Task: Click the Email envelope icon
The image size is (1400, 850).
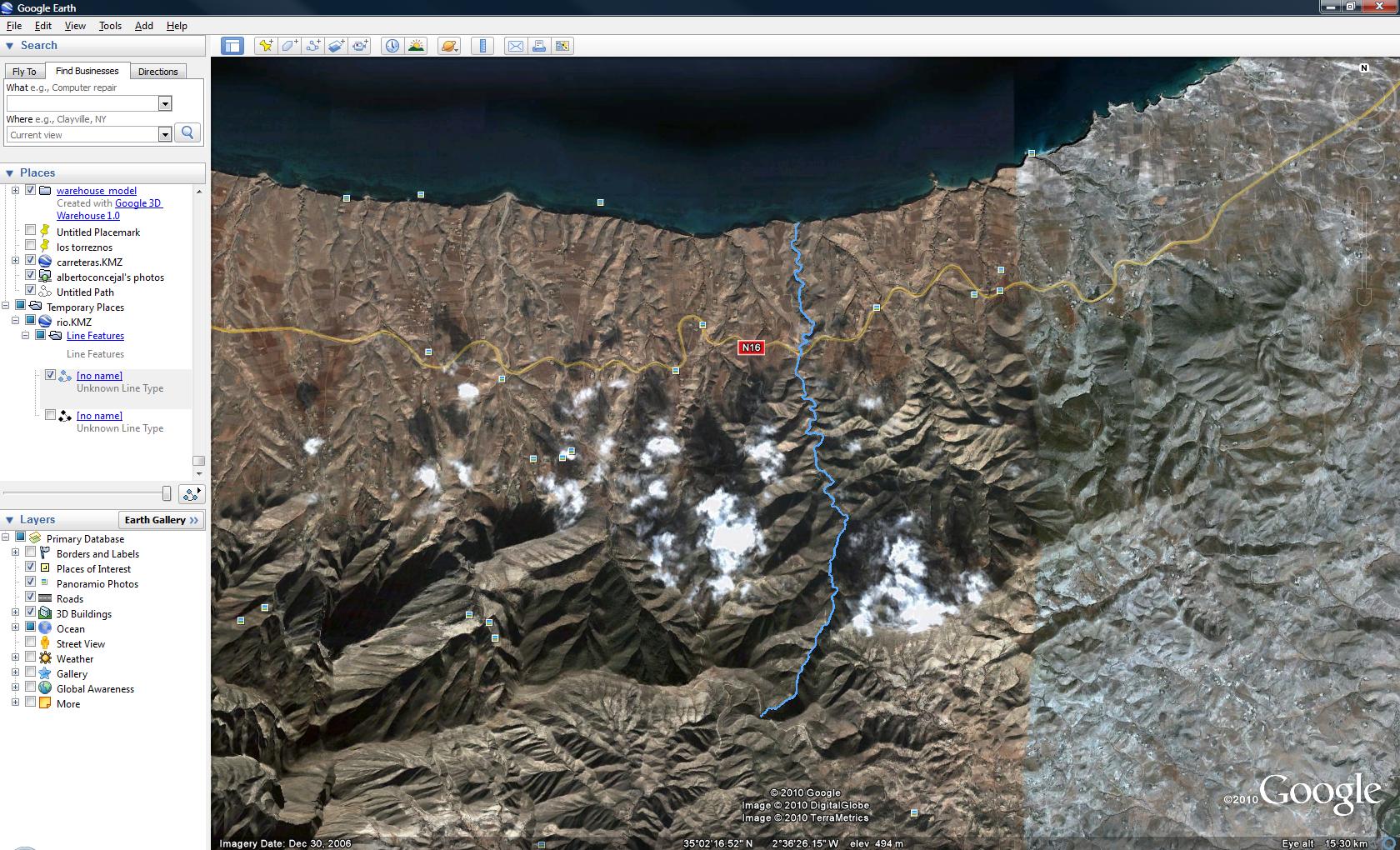Action: click(x=516, y=46)
